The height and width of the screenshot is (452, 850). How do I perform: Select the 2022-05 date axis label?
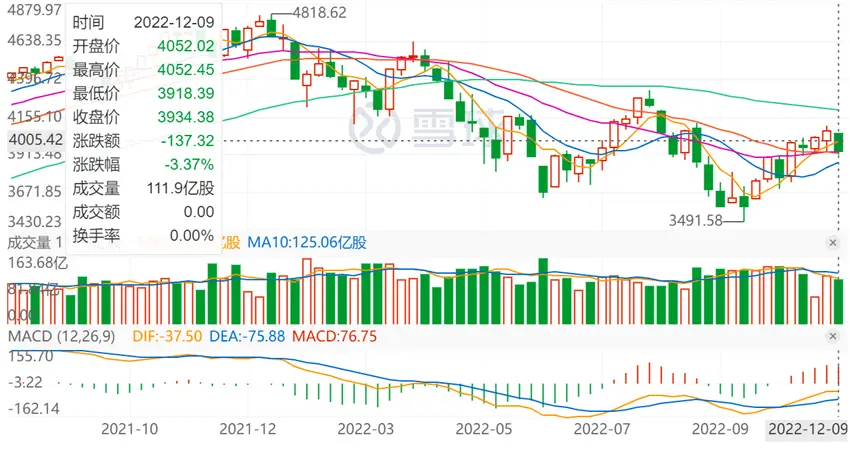(484, 429)
